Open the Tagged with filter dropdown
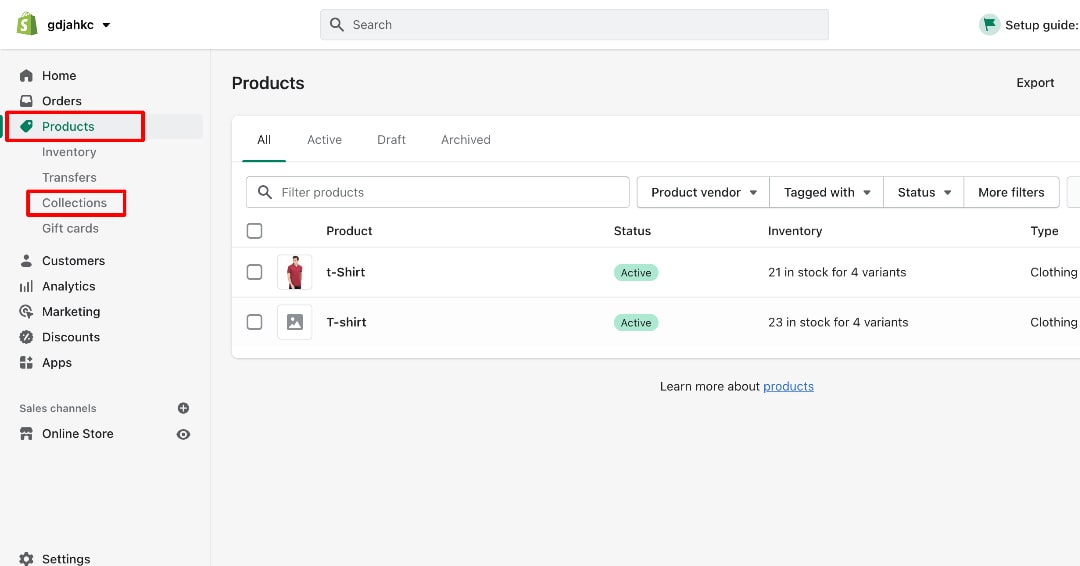This screenshot has width=1080, height=566. click(827, 192)
